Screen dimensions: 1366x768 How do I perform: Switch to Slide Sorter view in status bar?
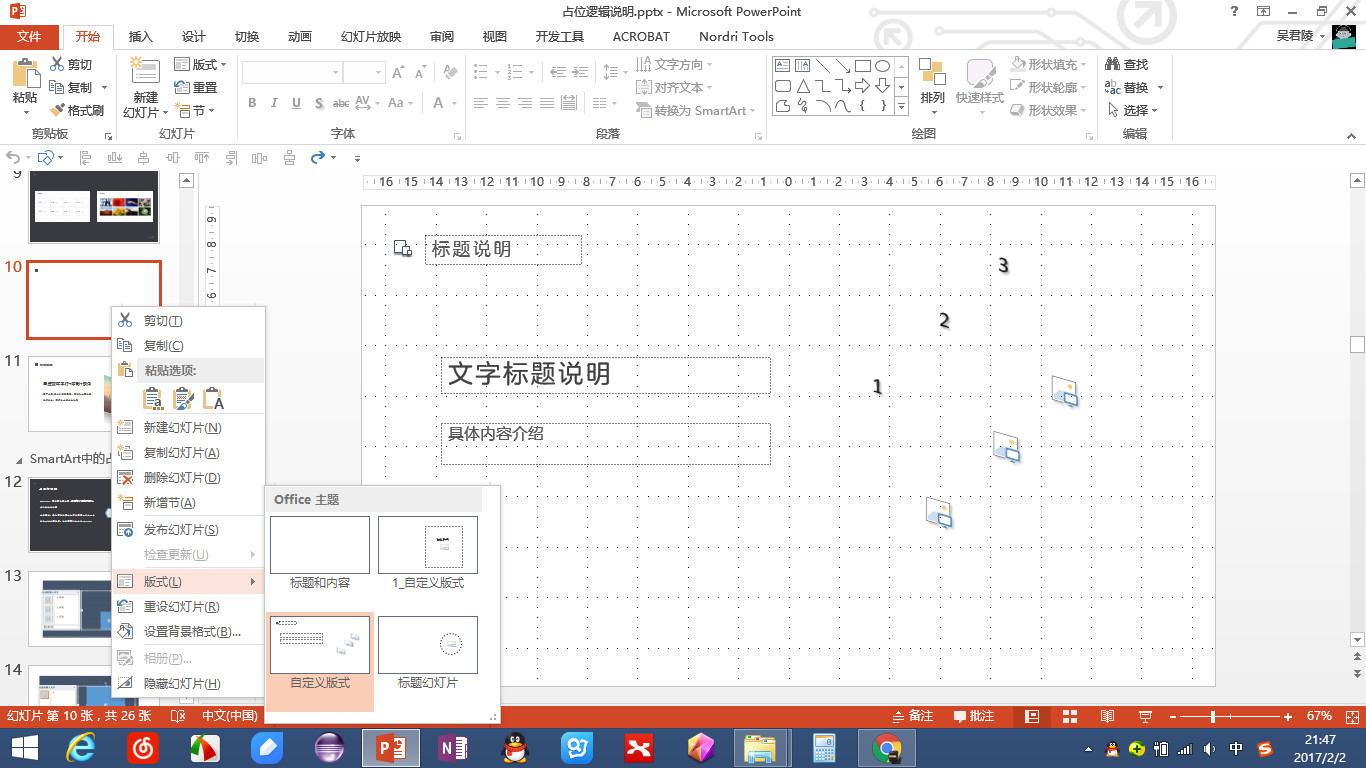pyautogui.click(x=1069, y=716)
